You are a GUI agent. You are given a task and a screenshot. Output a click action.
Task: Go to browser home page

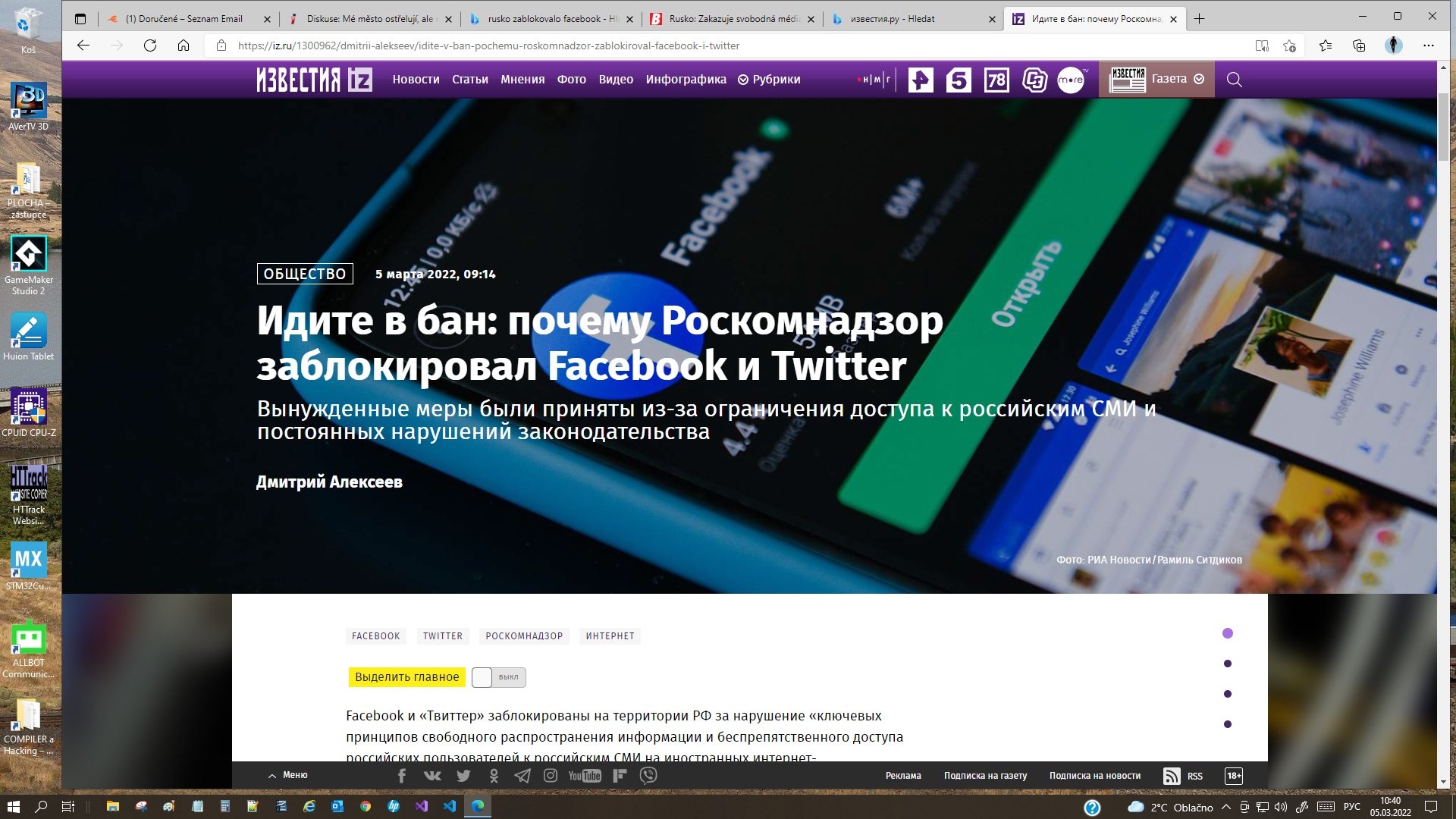tap(184, 45)
